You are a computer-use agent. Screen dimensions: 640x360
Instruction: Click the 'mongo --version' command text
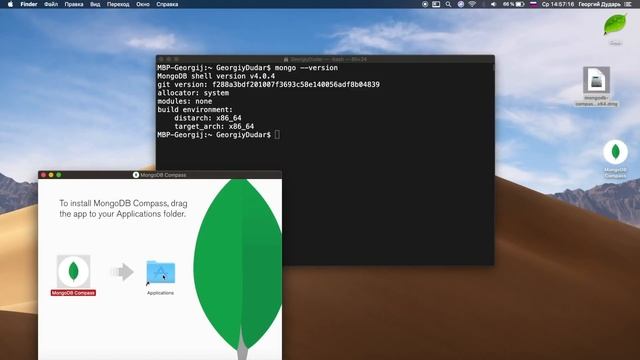(307, 68)
